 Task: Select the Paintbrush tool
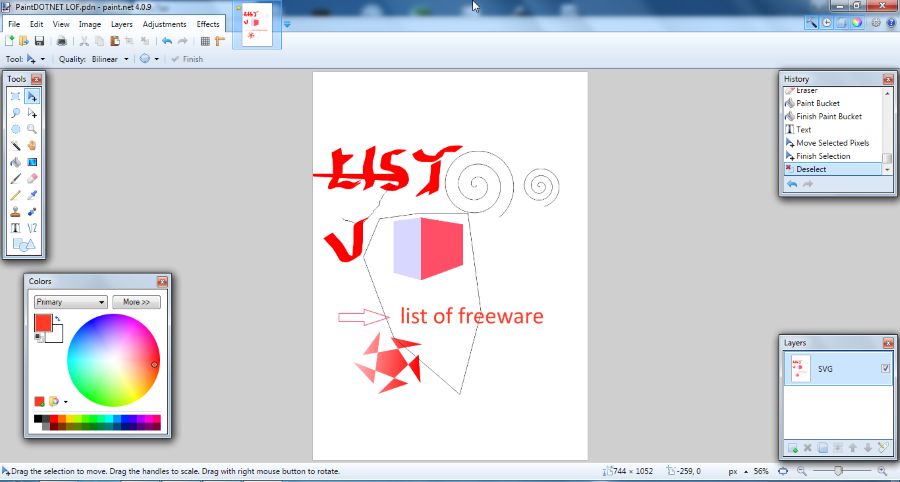click(x=15, y=179)
